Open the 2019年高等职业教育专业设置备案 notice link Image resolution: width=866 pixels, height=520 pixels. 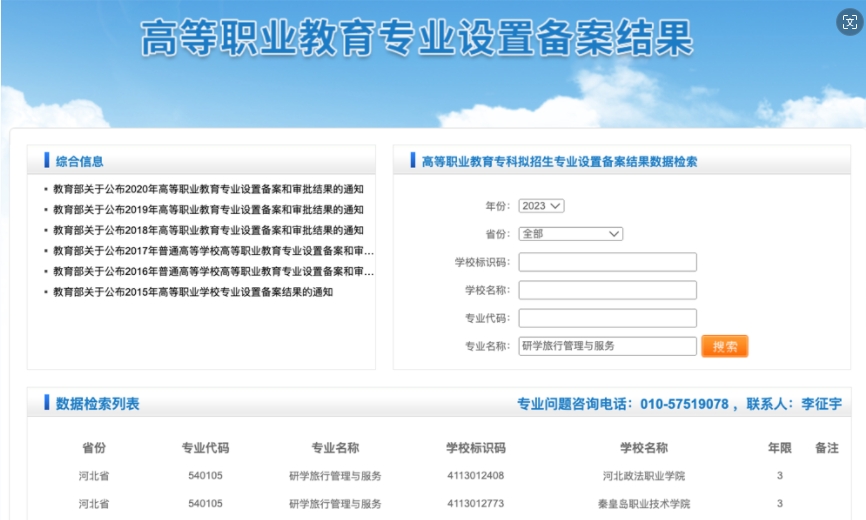(208, 210)
